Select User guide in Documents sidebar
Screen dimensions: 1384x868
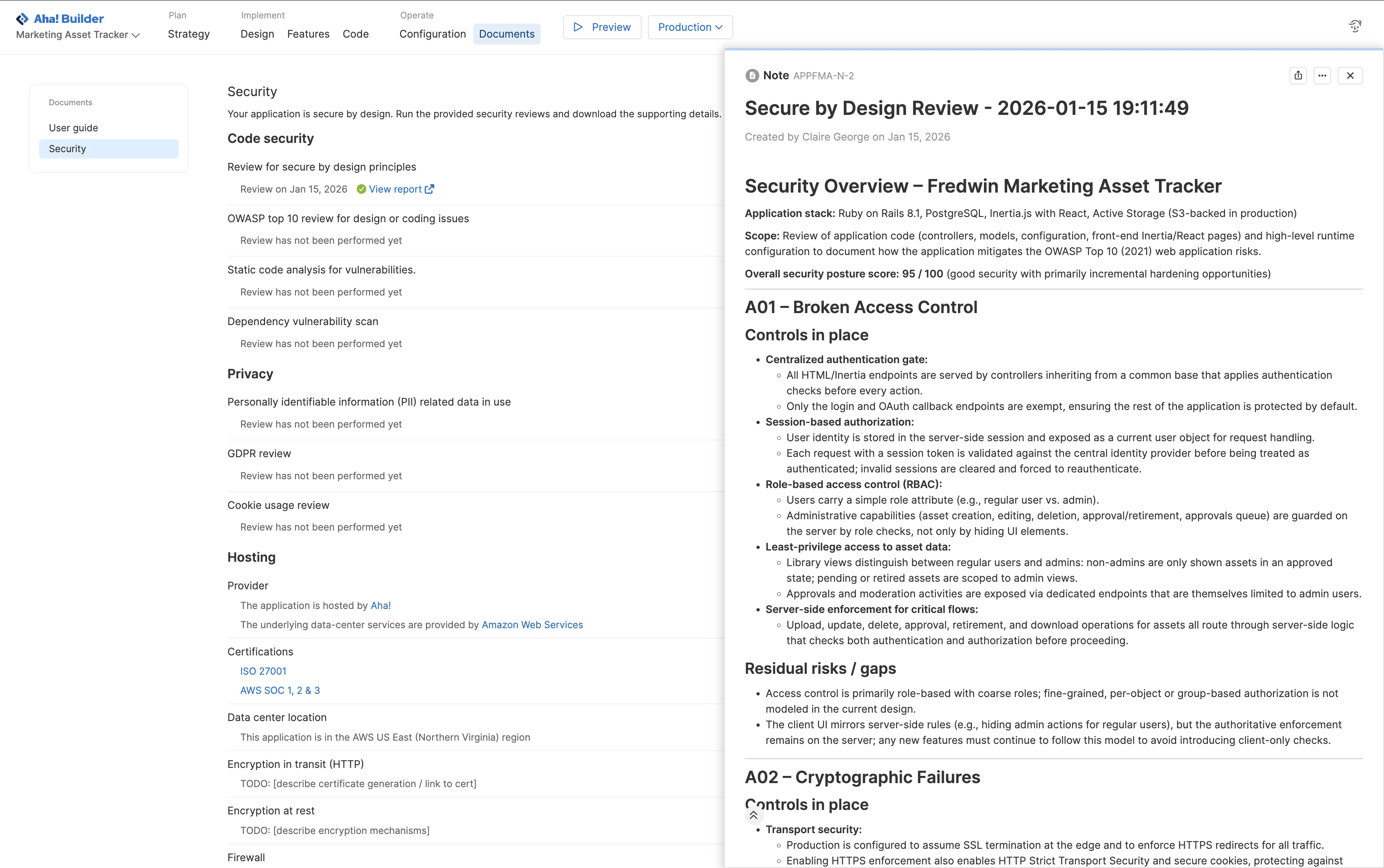coord(73,128)
